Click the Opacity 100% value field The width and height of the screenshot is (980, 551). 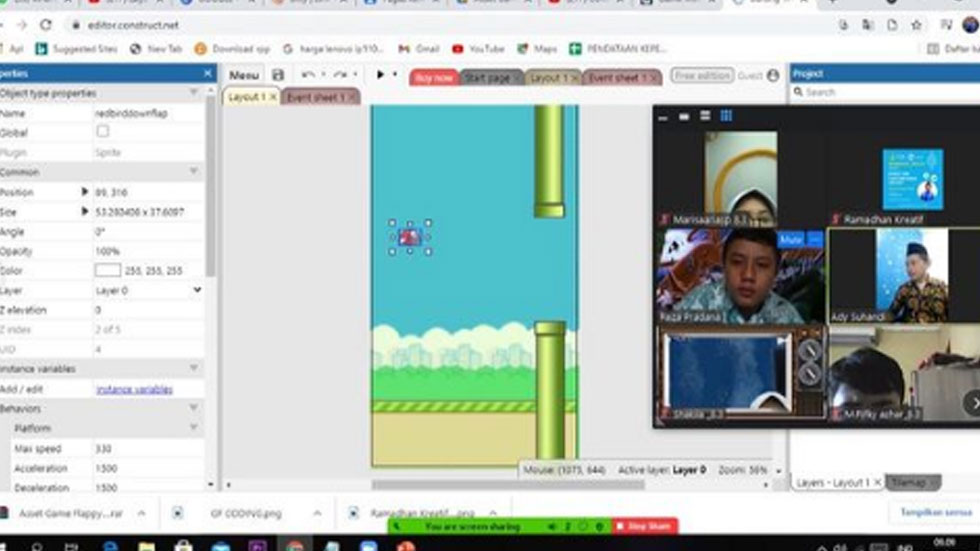pyautogui.click(x=148, y=251)
